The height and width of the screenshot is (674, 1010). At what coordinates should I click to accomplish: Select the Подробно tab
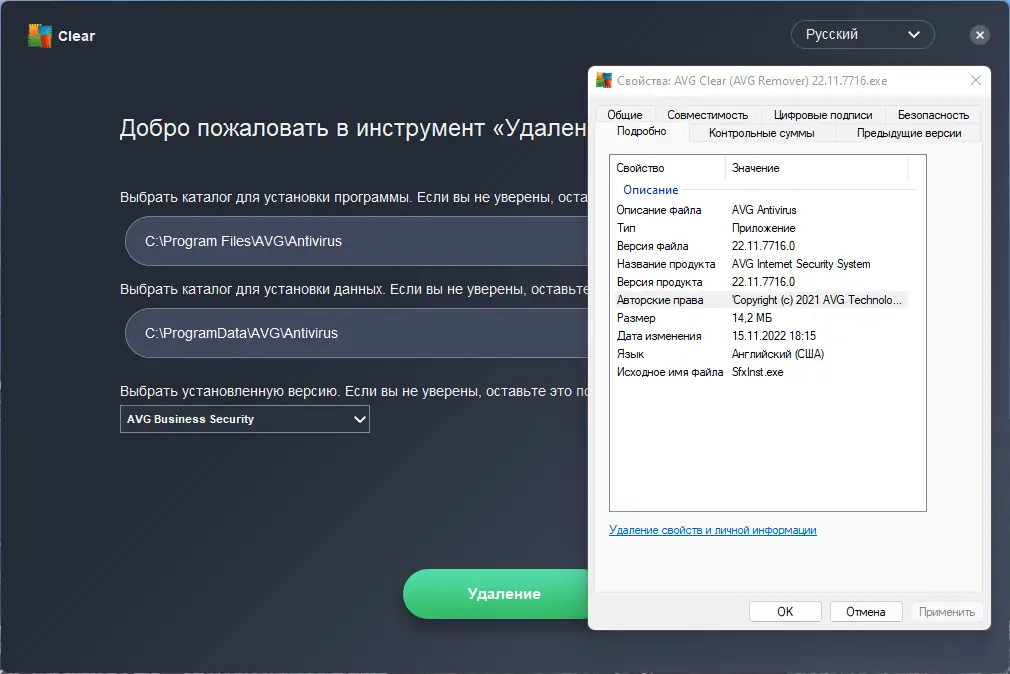(x=642, y=131)
